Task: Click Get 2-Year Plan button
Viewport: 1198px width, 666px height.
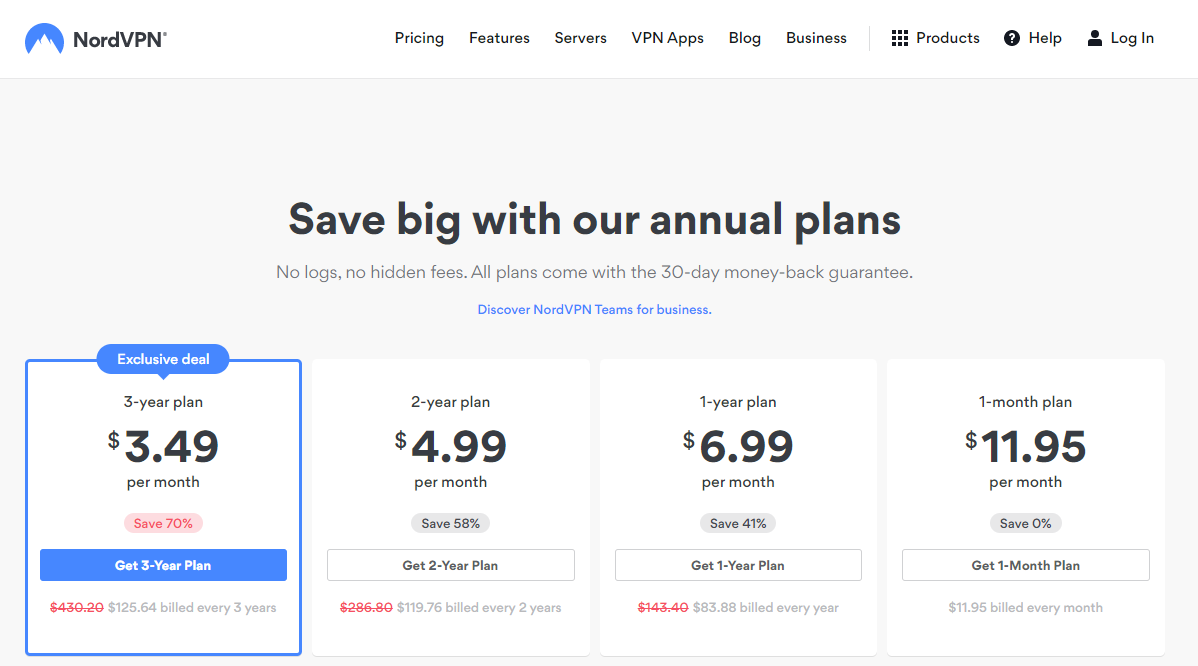Action: (451, 565)
